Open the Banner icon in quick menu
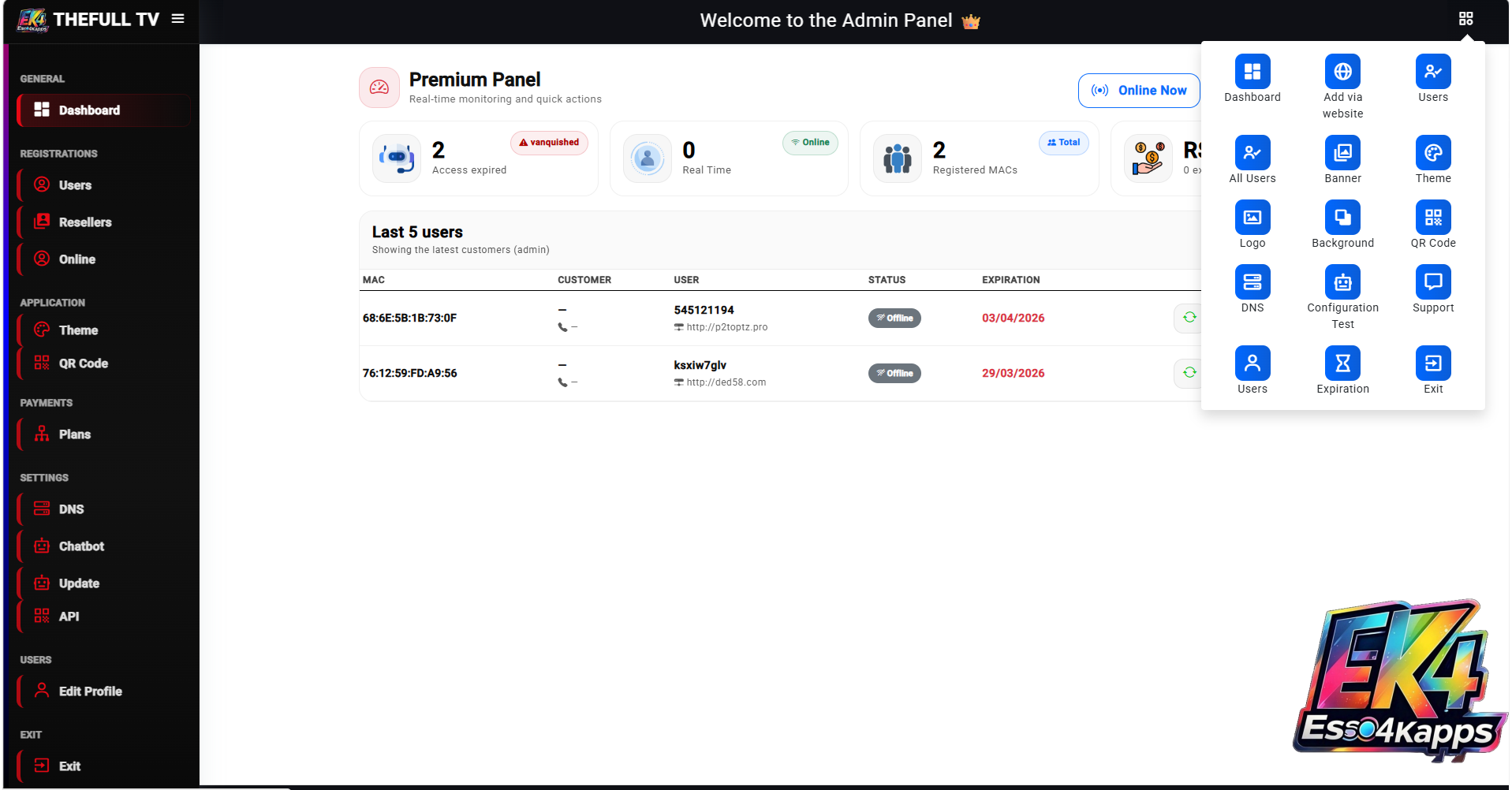This screenshot has width=1512, height=790. 1342,153
